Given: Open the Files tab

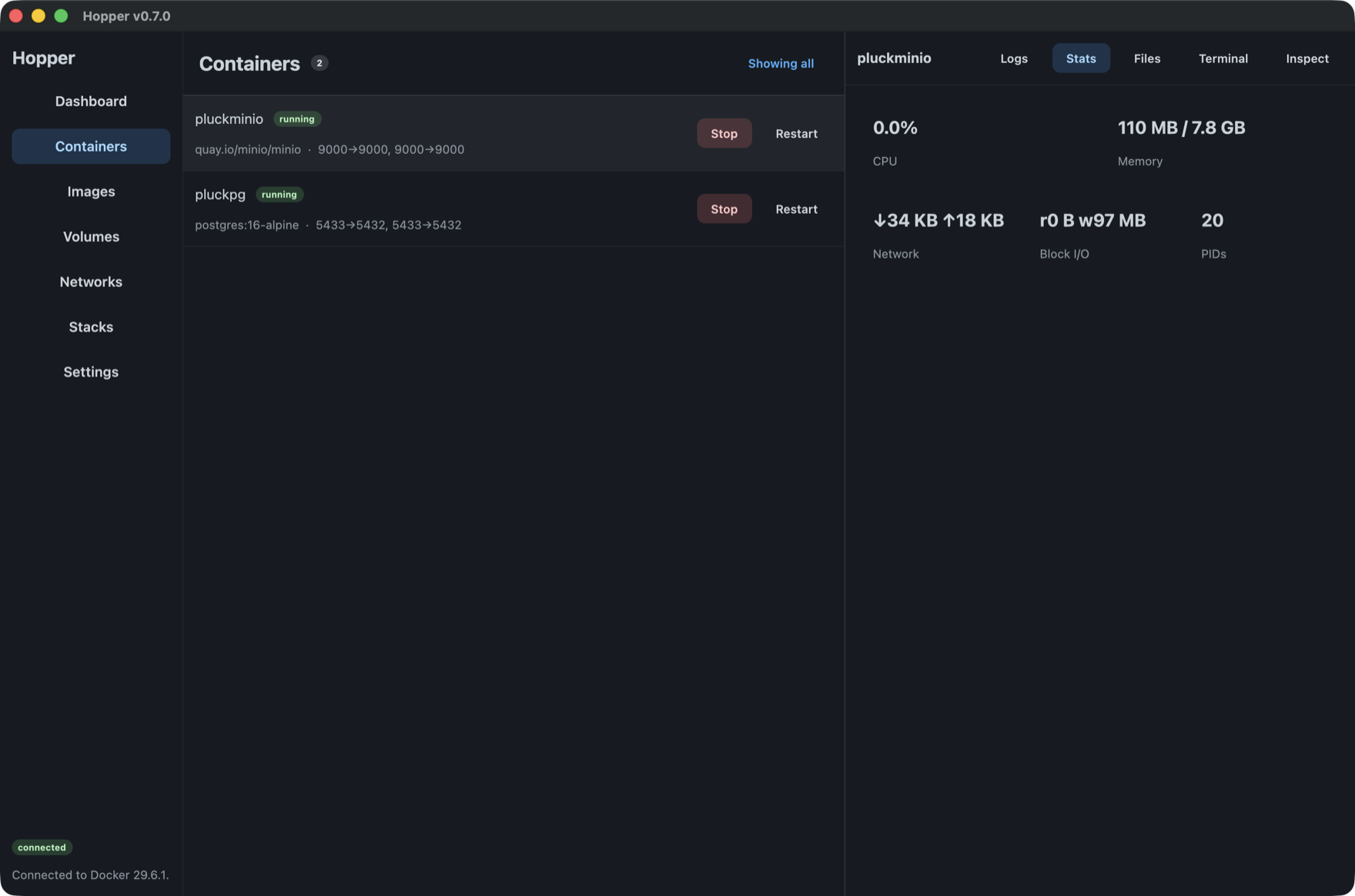Looking at the screenshot, I should 1147,59.
